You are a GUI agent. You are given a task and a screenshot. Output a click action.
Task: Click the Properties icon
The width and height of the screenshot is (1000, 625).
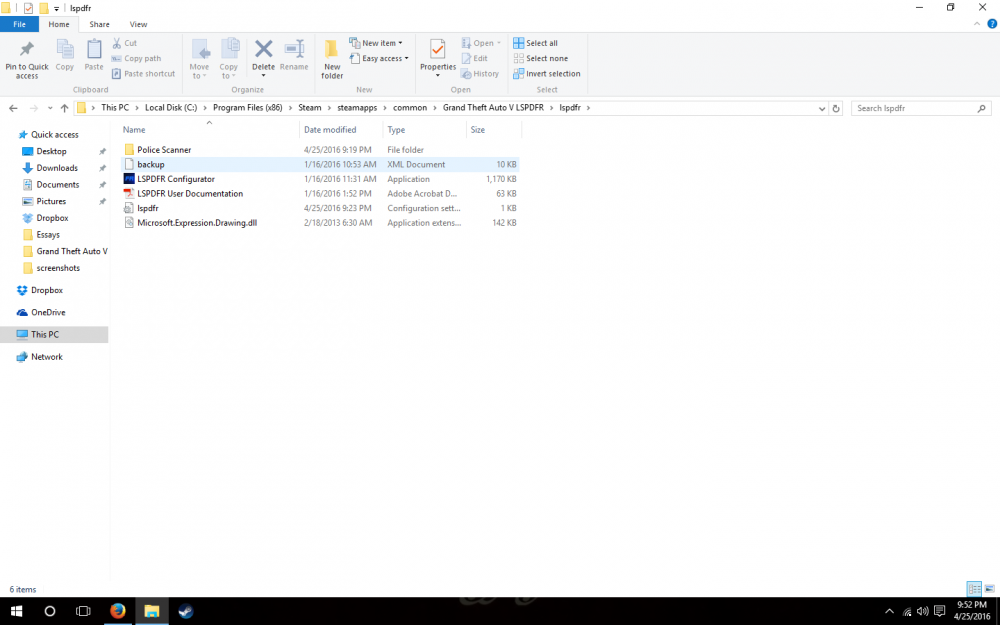[x=438, y=50]
